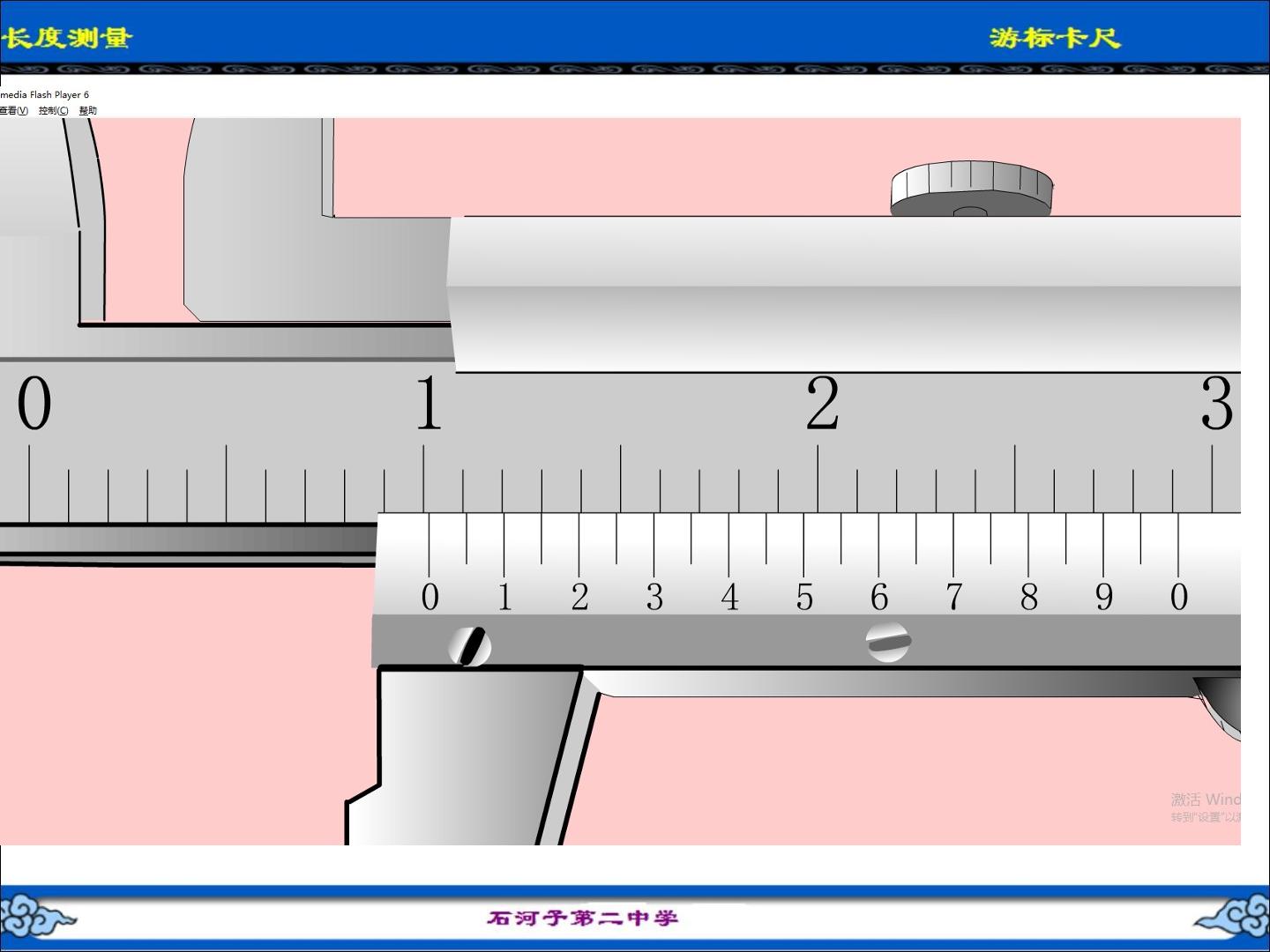
Task: Click the vernier scale number 9
Action: pyautogui.click(x=1104, y=598)
